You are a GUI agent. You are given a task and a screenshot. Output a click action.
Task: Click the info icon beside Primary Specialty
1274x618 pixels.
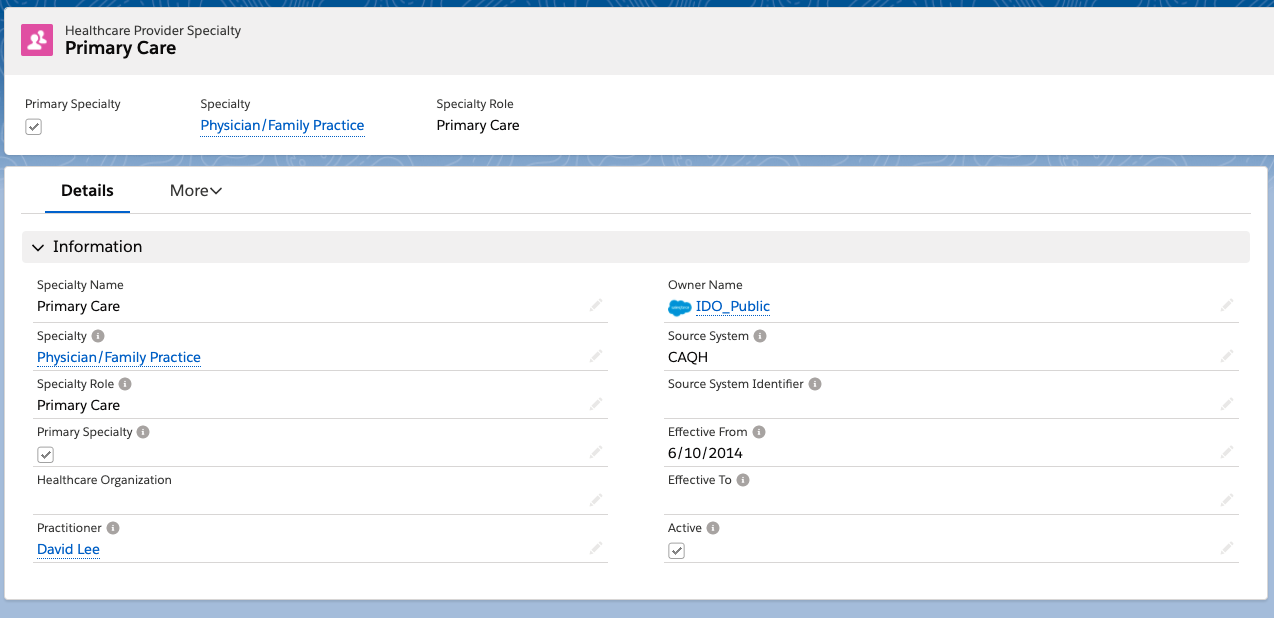click(x=143, y=432)
